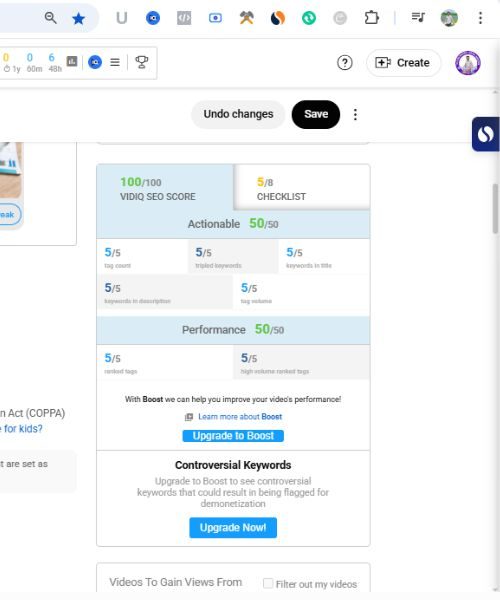Open the blue screen recorder extension icon
Image resolution: width=500 pixels, height=600 pixels.
pyautogui.click(x=215, y=18)
